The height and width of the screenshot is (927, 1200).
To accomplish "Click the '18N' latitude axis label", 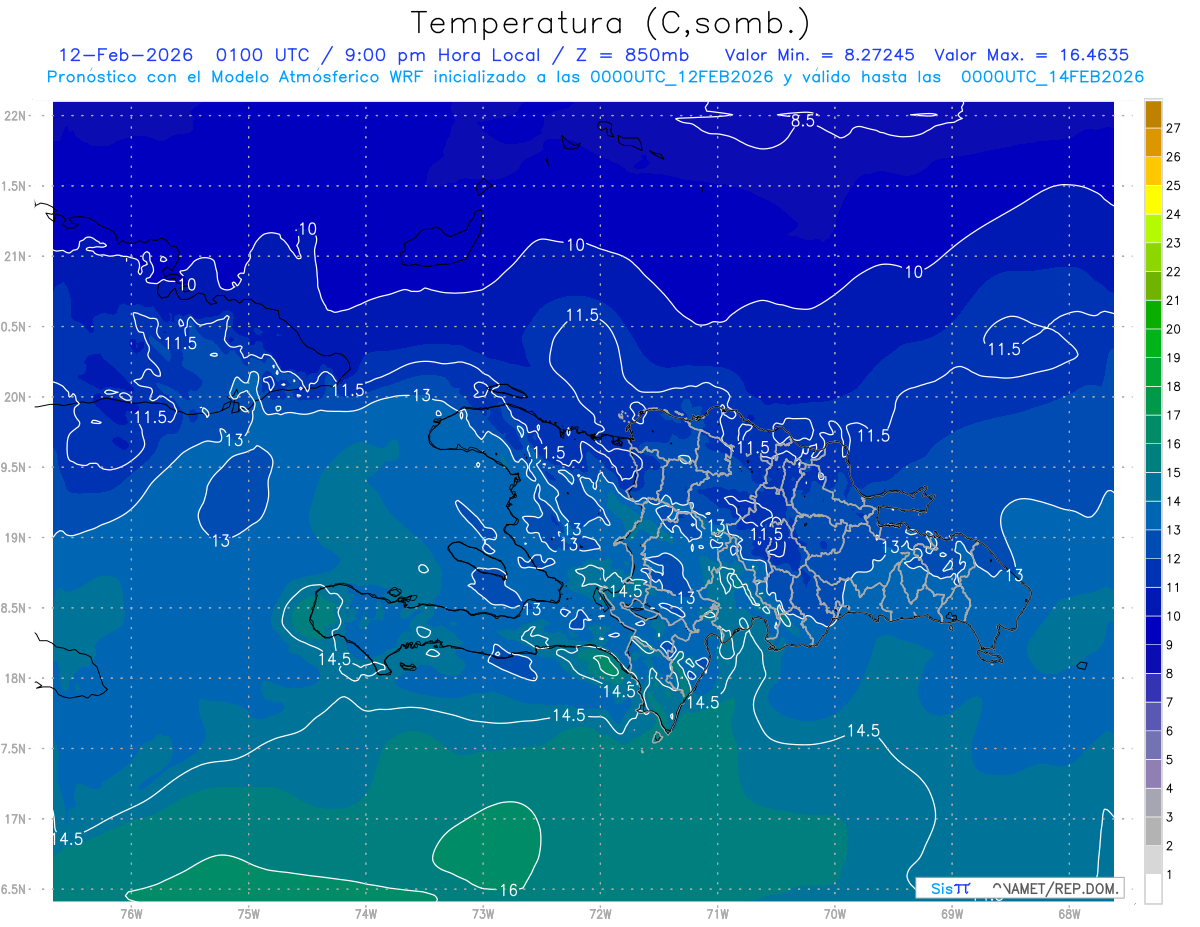I will click(15, 678).
